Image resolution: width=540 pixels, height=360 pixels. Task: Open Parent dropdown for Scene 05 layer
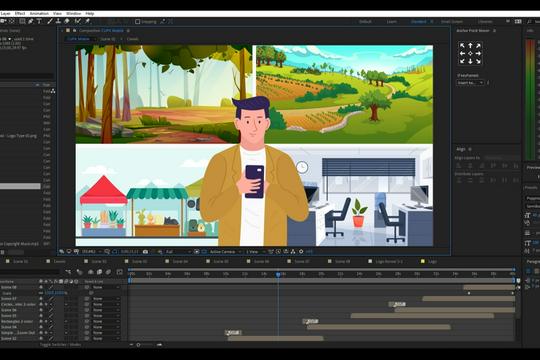point(106,316)
